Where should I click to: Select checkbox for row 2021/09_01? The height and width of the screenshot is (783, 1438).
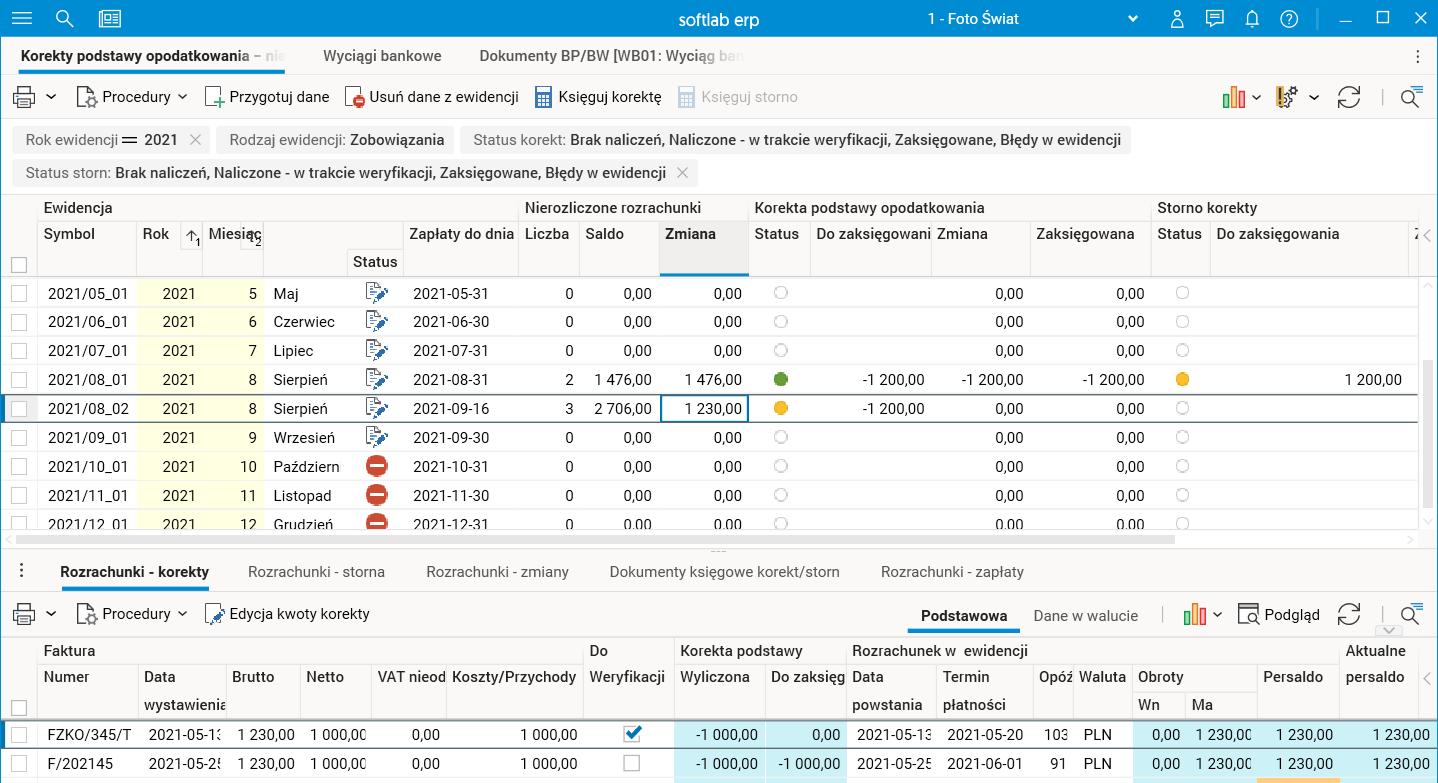point(19,438)
